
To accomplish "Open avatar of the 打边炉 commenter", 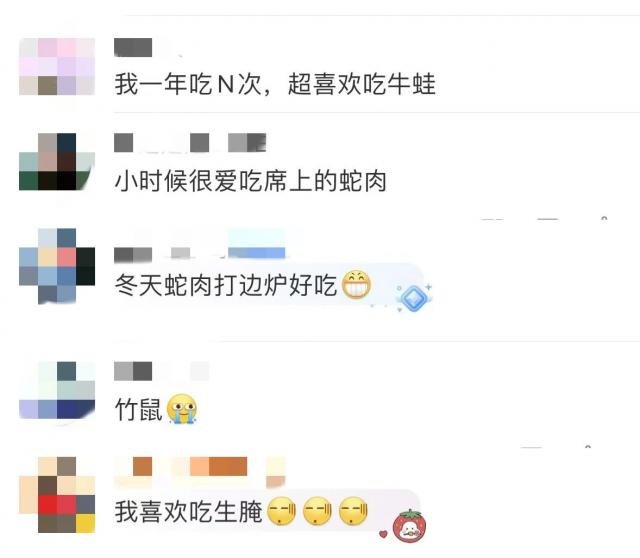I will coord(57,266).
